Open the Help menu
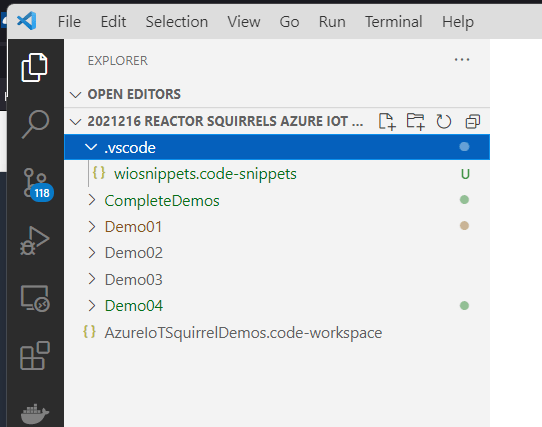This screenshot has width=542, height=427. point(458,22)
